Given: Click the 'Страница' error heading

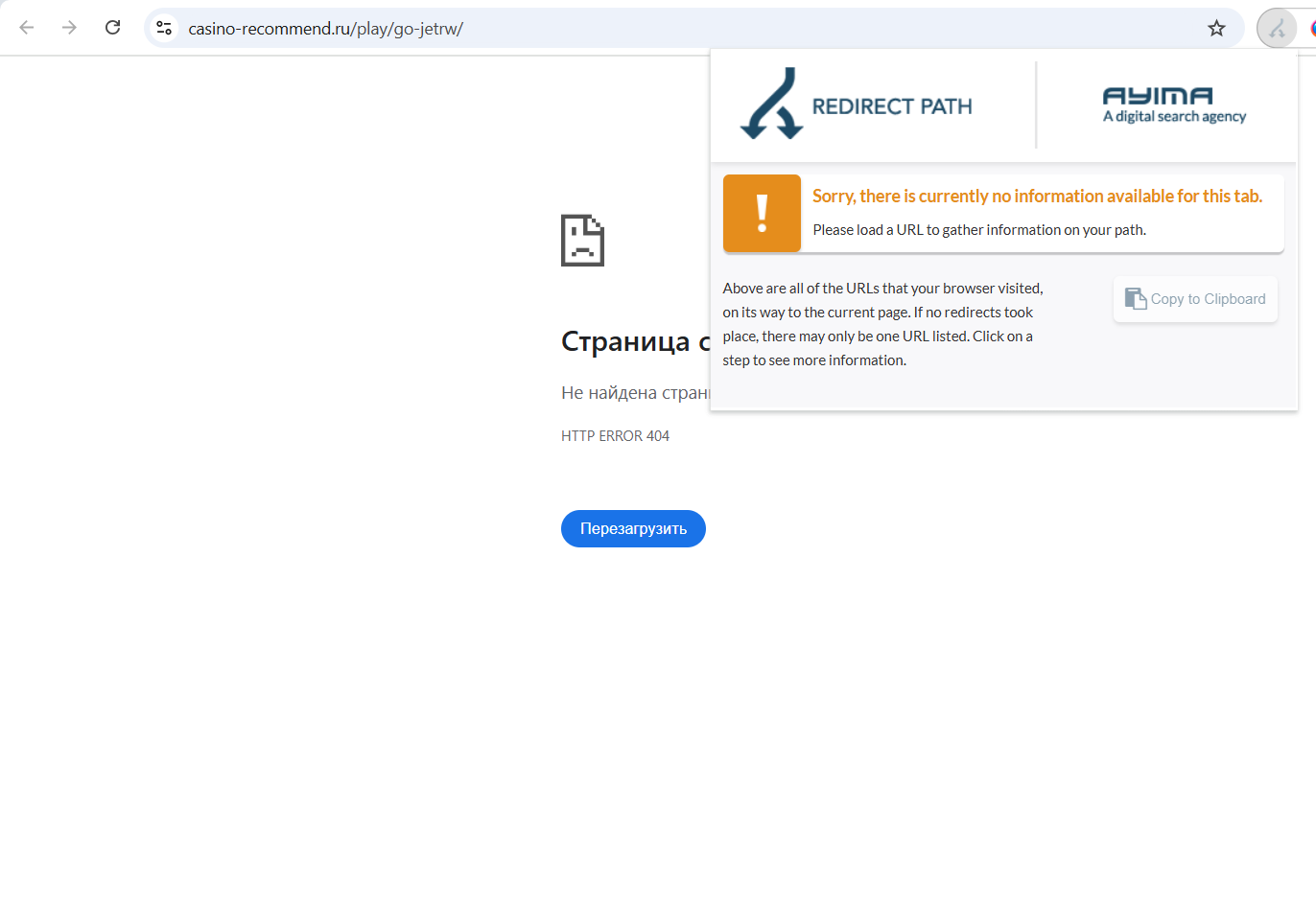Looking at the screenshot, I should pyautogui.click(x=635, y=341).
